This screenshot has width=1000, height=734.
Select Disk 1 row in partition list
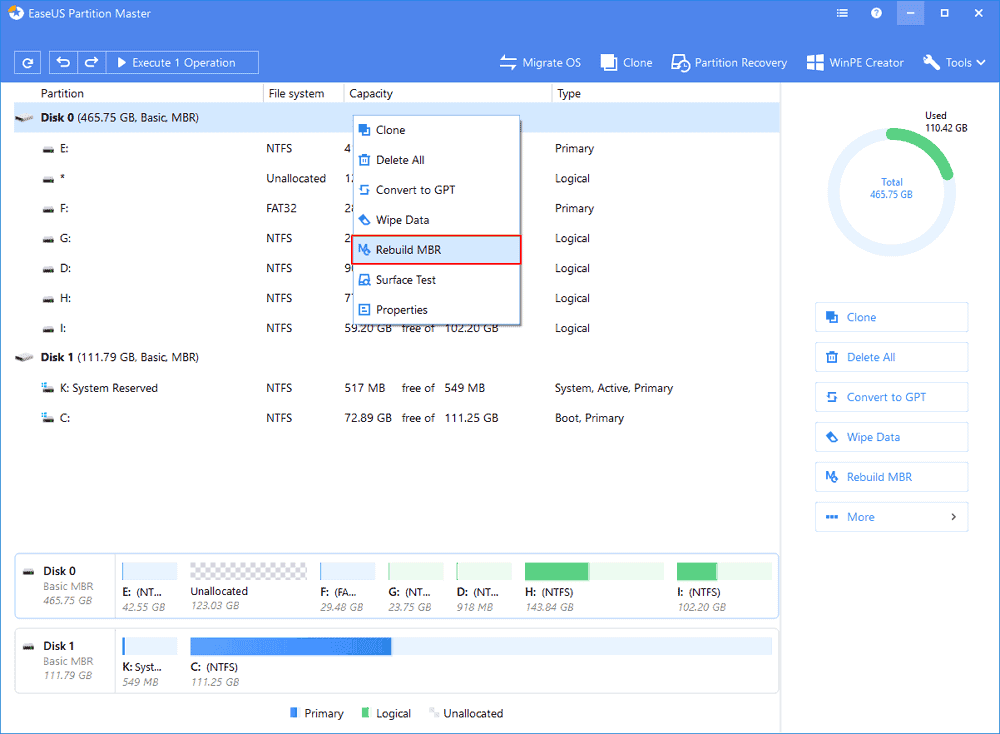click(x=396, y=357)
